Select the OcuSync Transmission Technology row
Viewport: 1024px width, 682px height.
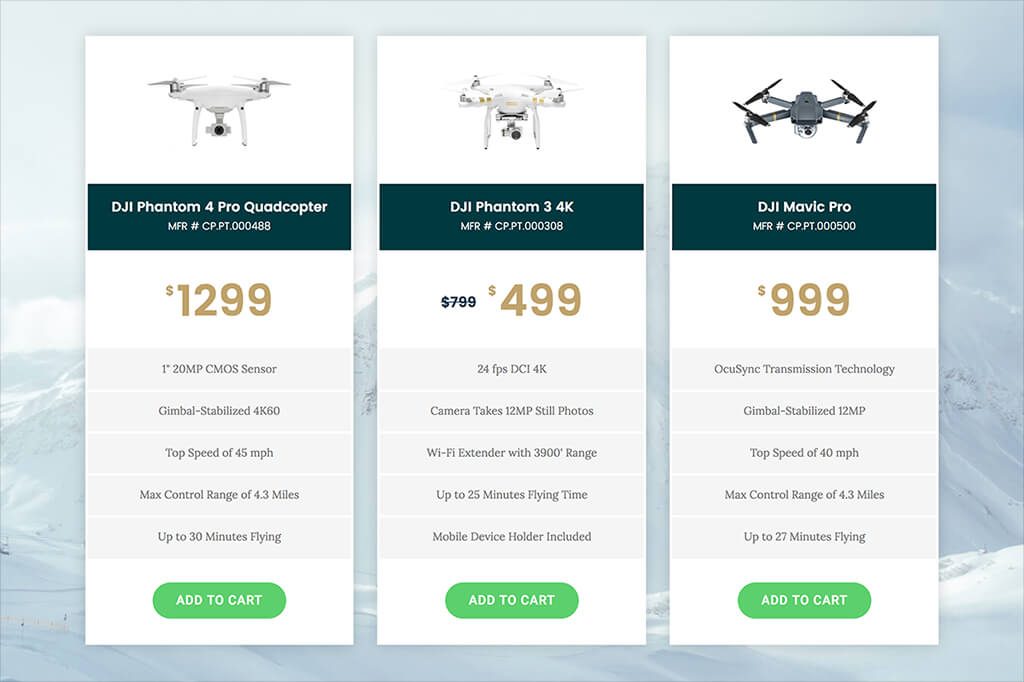coord(804,369)
